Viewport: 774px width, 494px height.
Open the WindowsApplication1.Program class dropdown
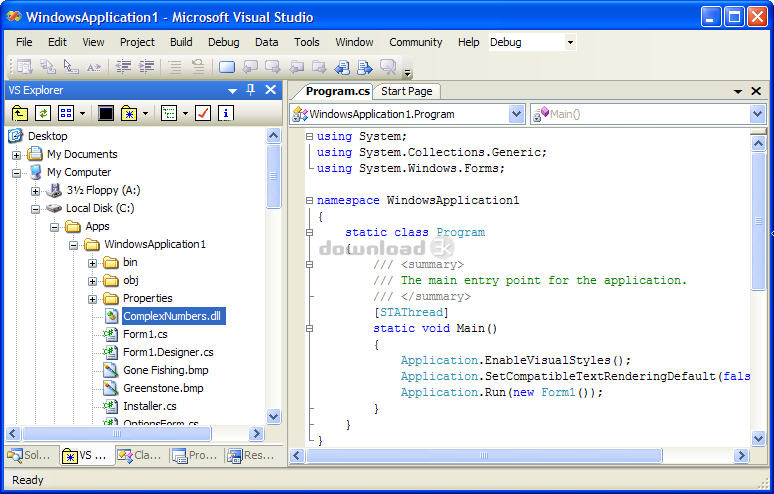point(516,114)
